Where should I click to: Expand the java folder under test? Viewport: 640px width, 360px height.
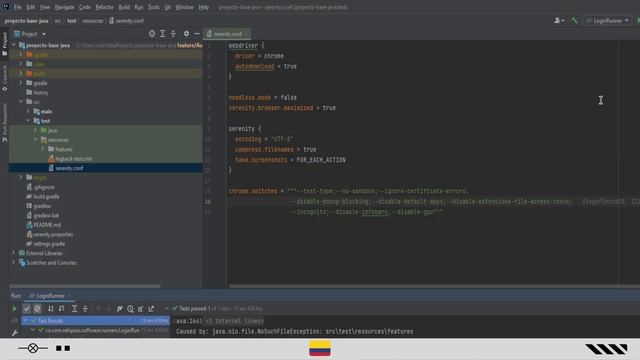click(36, 130)
